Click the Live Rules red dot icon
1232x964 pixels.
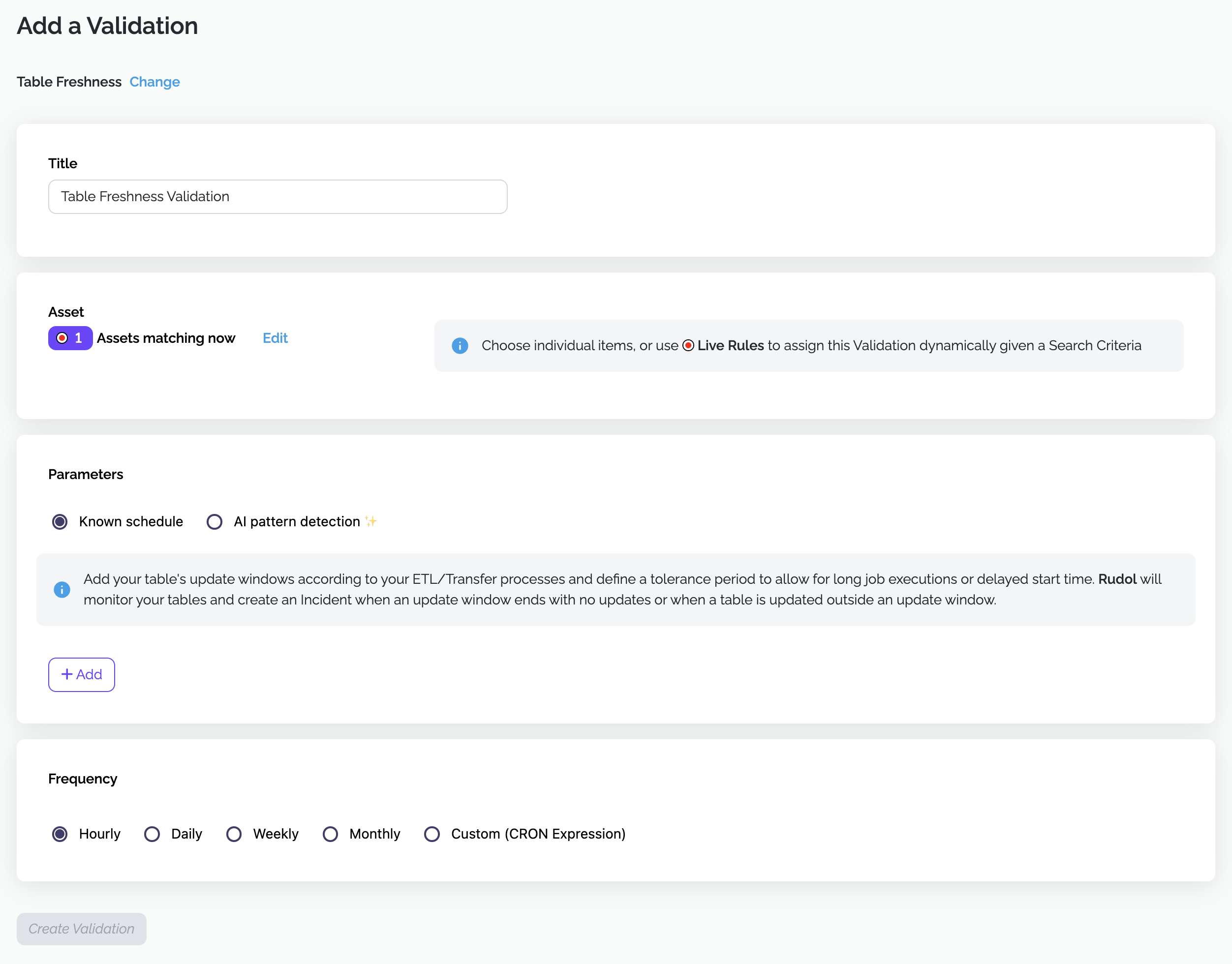click(x=688, y=345)
